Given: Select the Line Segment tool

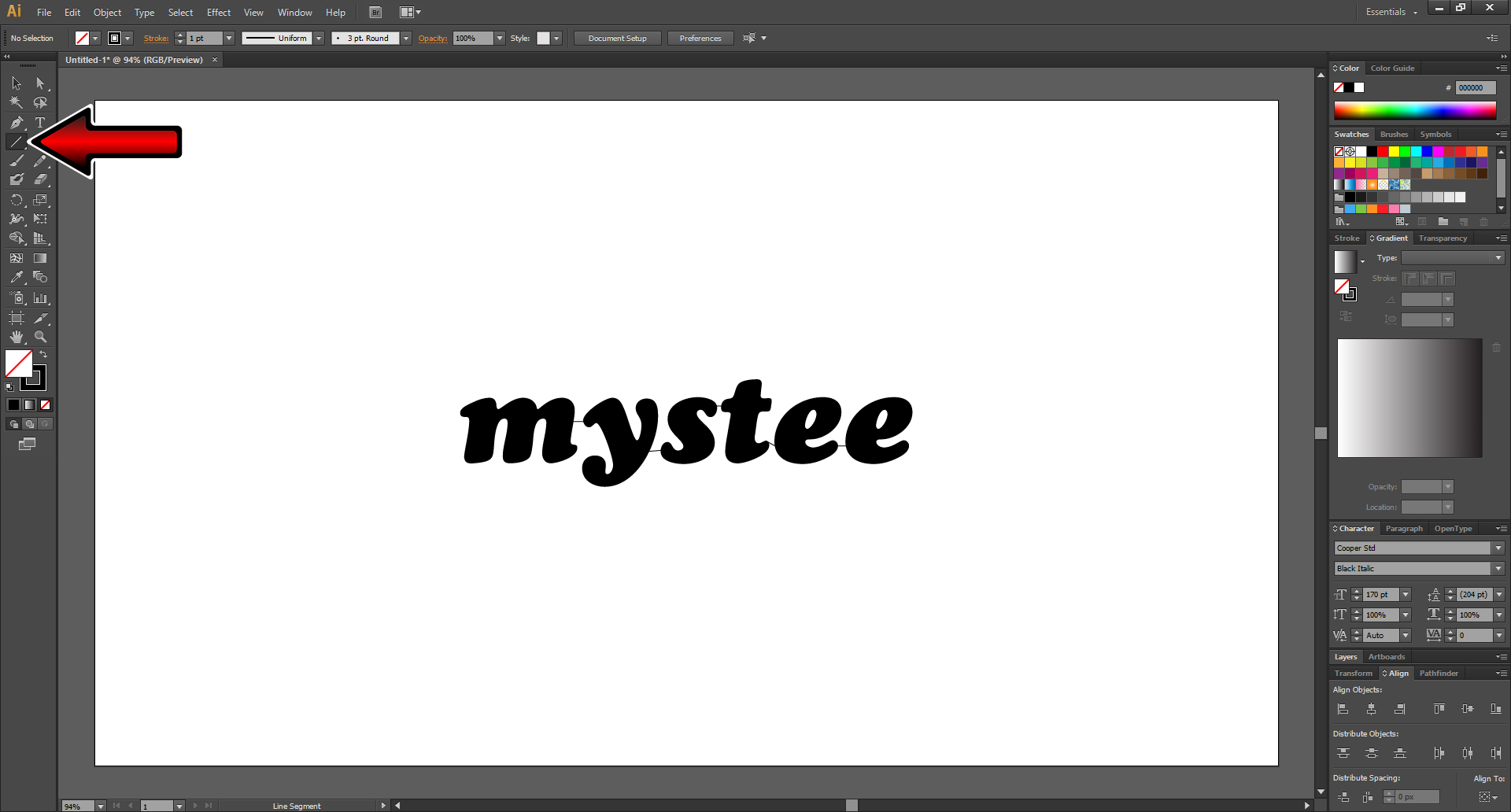Looking at the screenshot, I should click(17, 142).
